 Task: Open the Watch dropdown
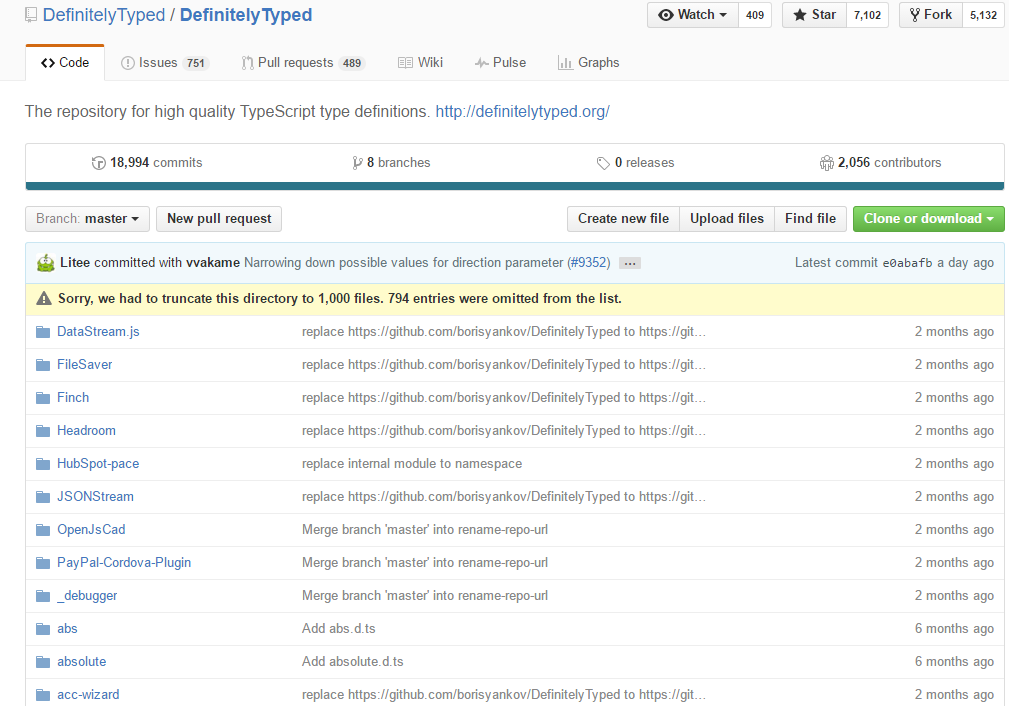pos(692,15)
